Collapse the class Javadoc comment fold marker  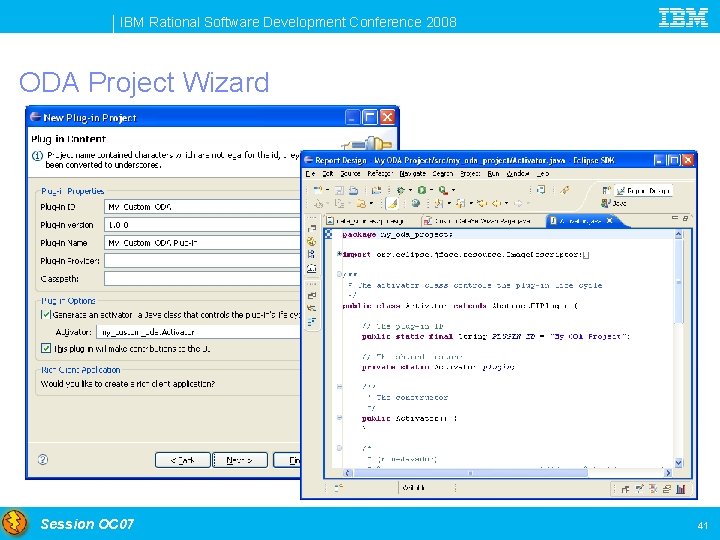(339, 275)
